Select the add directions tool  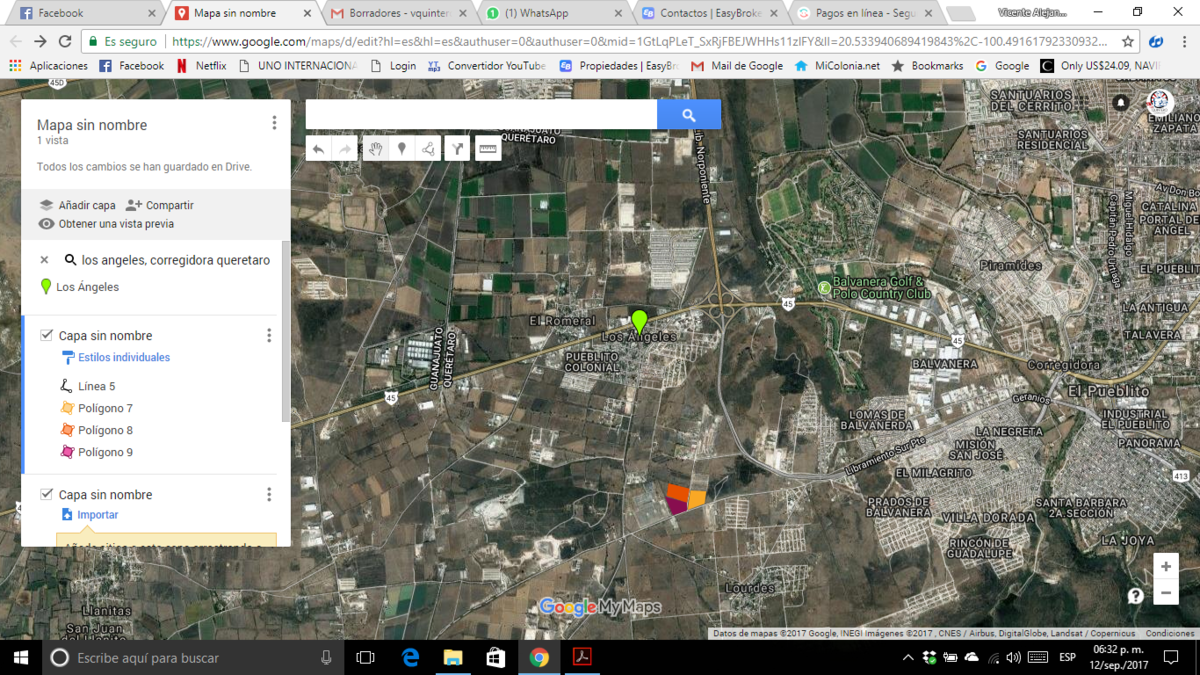pos(457,149)
